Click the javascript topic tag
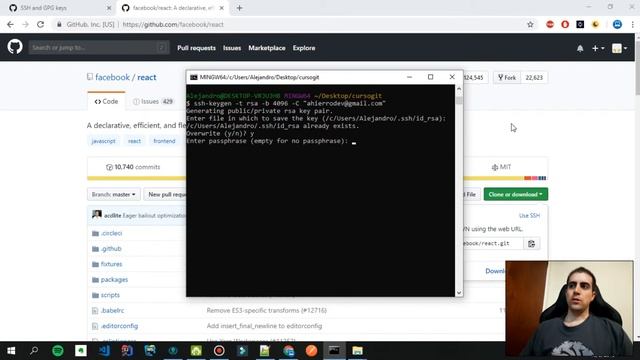This screenshot has height=360, width=640. pyautogui.click(x=103, y=141)
